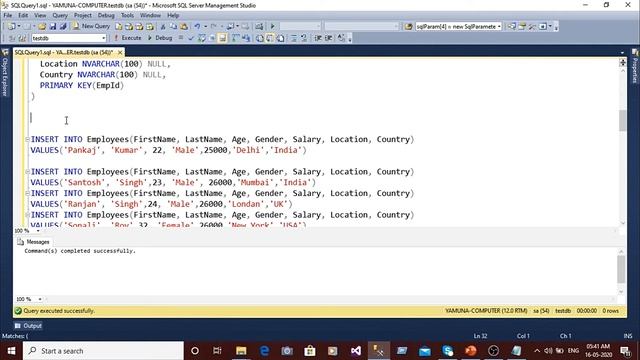Screen dimensions: 640x360
Task: Click the editor split bar handle
Action: (x=622, y=62)
